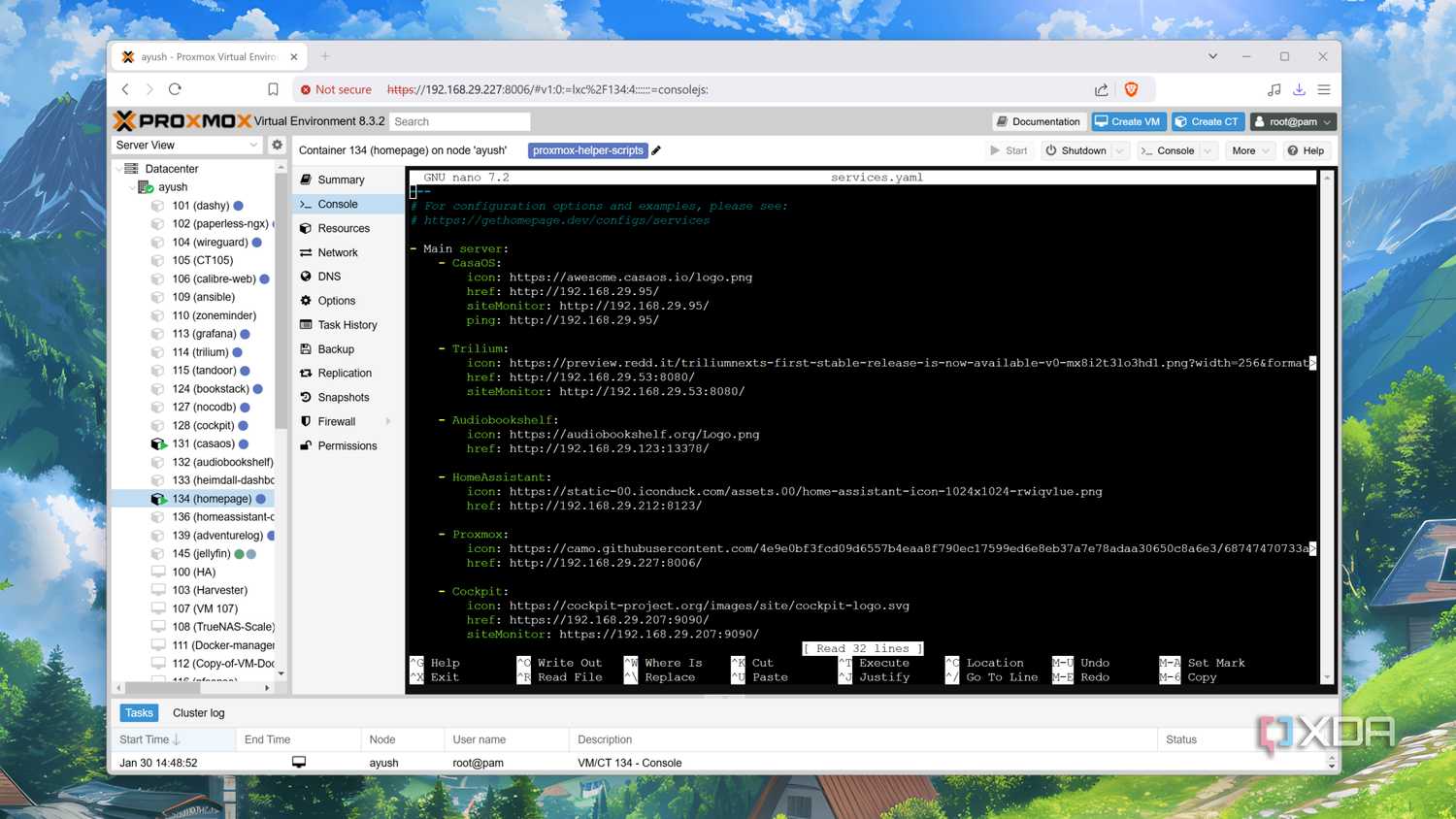Click the console monitor icon in task row

tap(299, 763)
